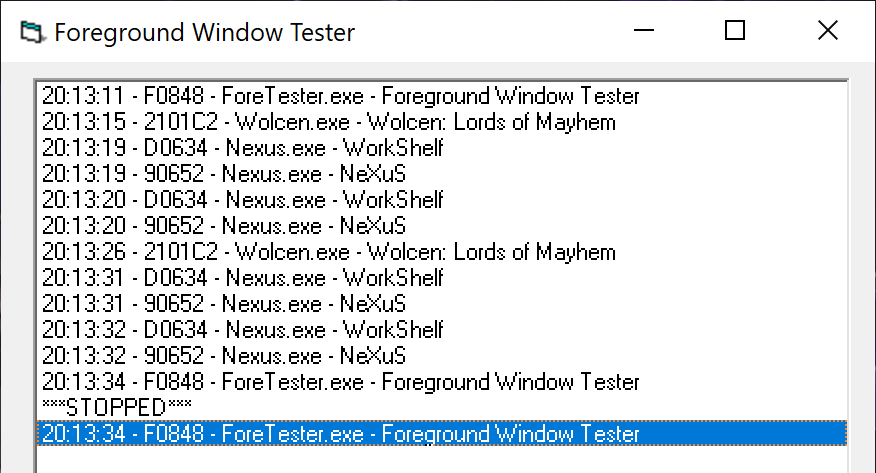Select the 20:13:15 Wolcen.exe log entry
876x473 pixels.
tap(328, 123)
